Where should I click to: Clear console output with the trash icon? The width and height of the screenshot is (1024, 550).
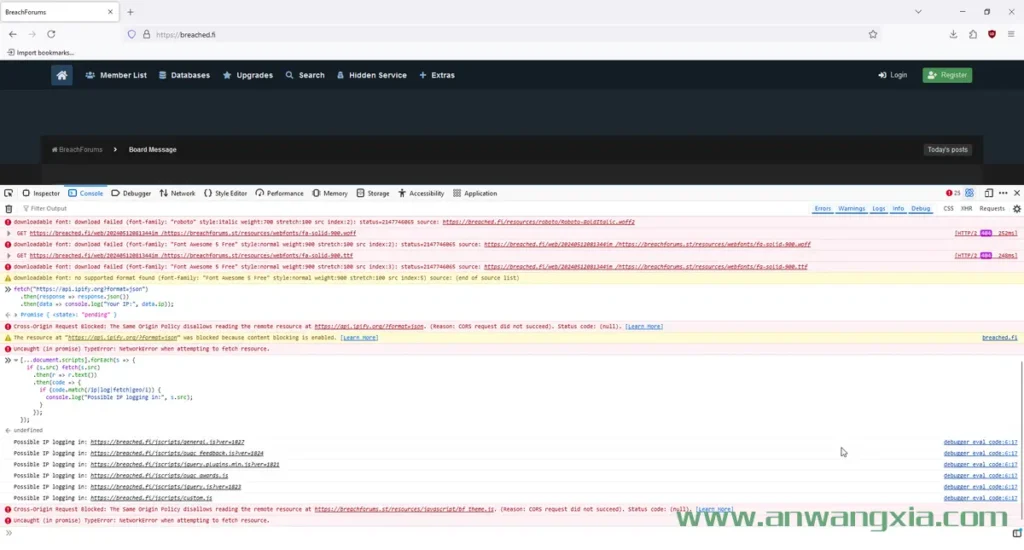(8, 209)
